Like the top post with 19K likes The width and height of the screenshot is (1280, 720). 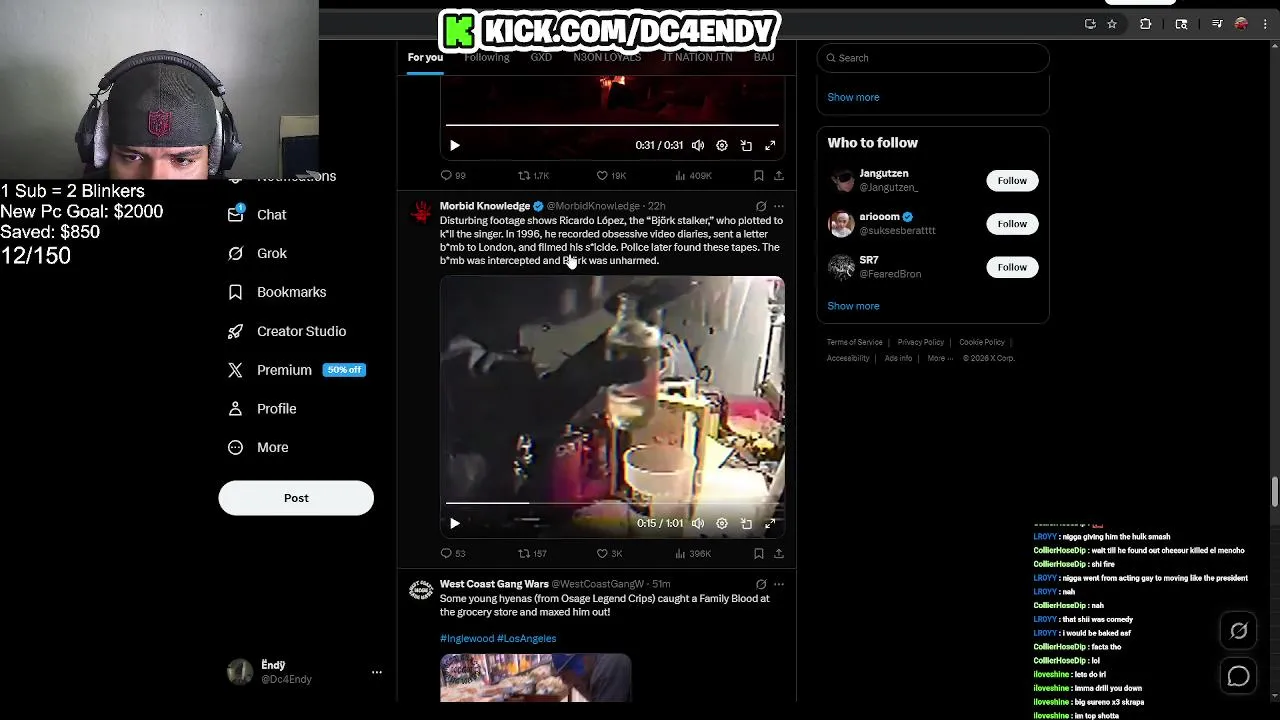click(x=611, y=175)
